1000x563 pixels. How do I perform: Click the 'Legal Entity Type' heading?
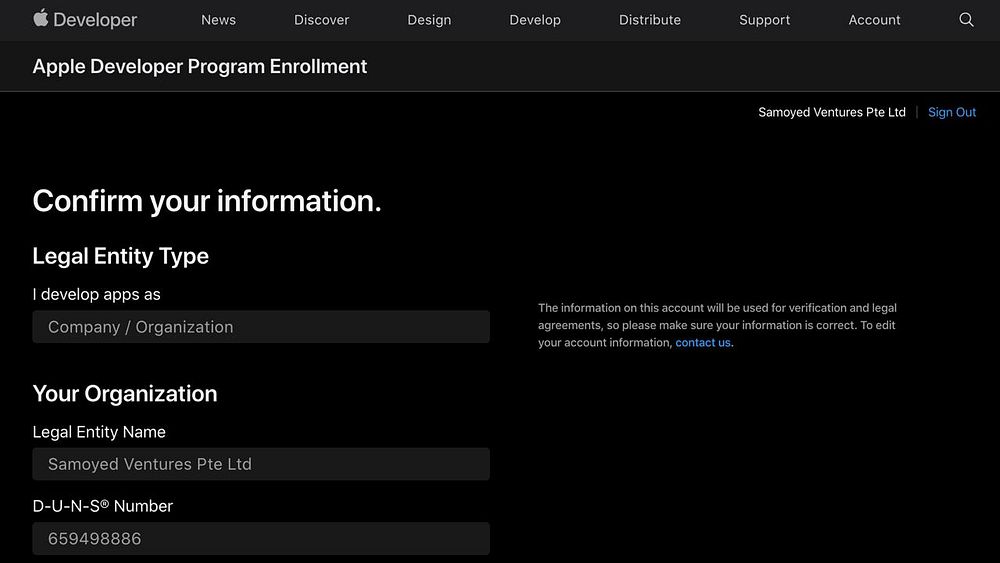121,256
